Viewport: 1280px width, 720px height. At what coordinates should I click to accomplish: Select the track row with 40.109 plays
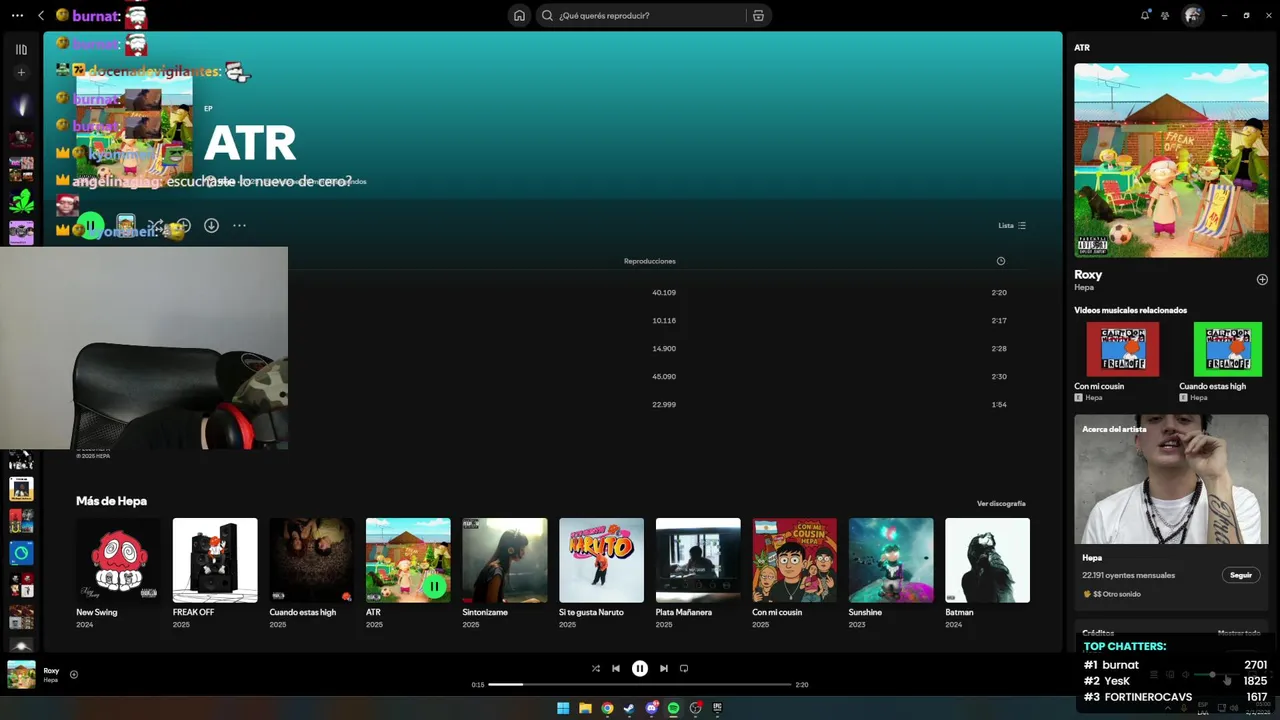pos(551,293)
